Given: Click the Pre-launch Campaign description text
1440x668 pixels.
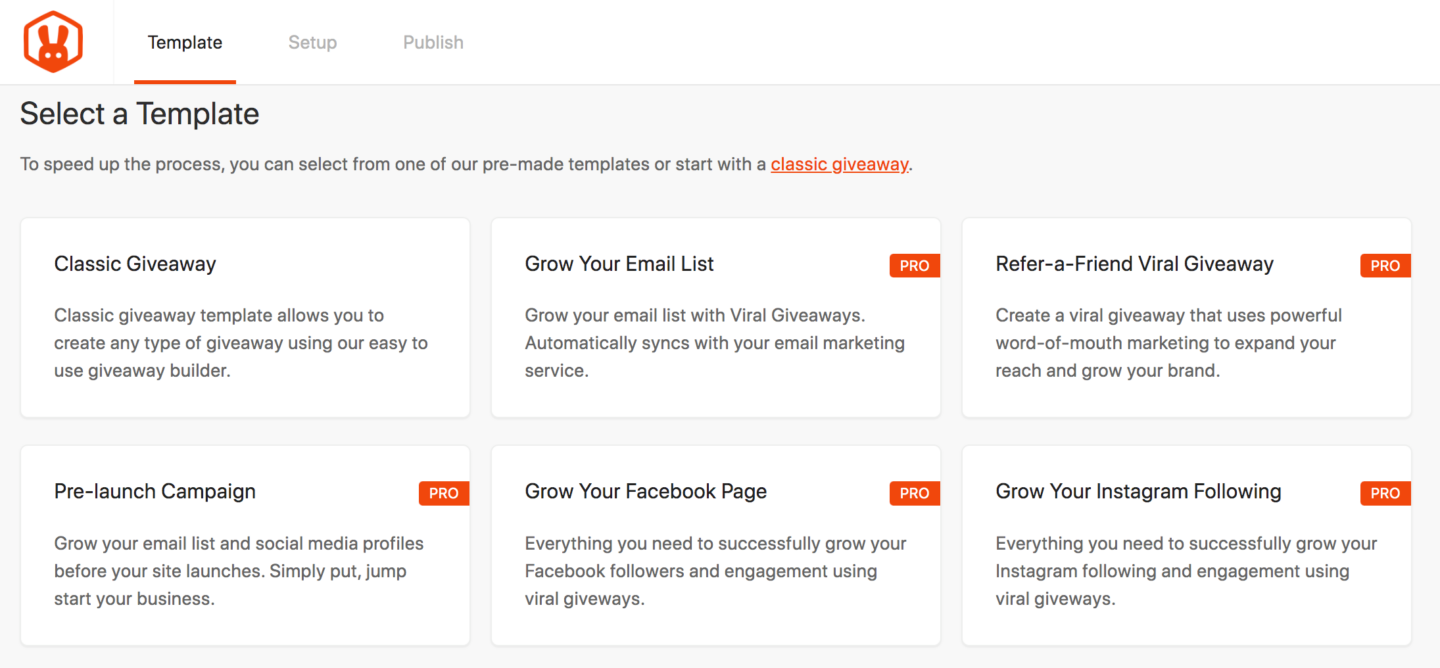Looking at the screenshot, I should coord(239,571).
